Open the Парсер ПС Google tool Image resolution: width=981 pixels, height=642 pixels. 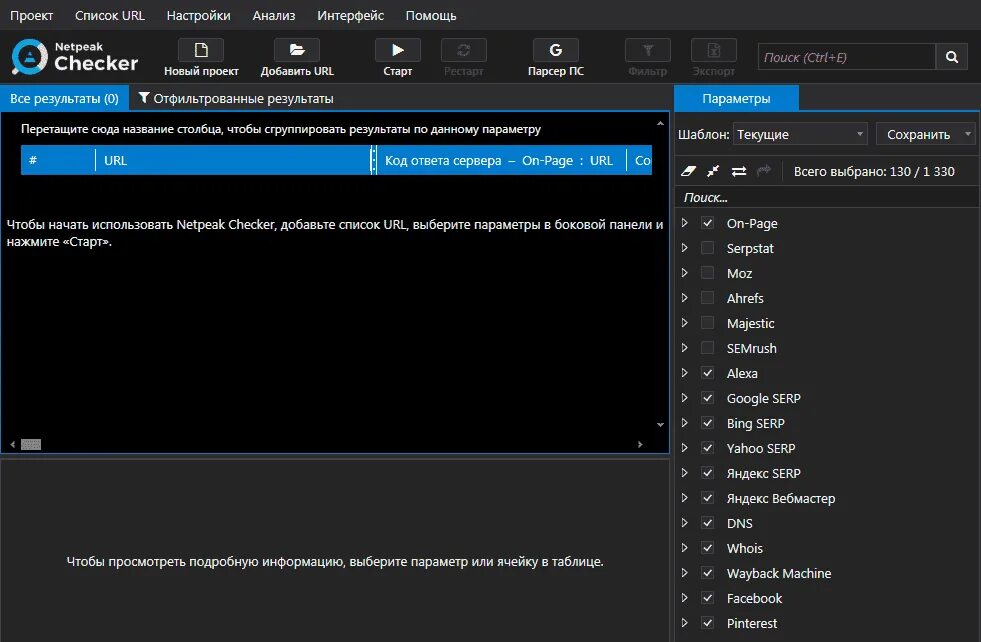tap(556, 58)
